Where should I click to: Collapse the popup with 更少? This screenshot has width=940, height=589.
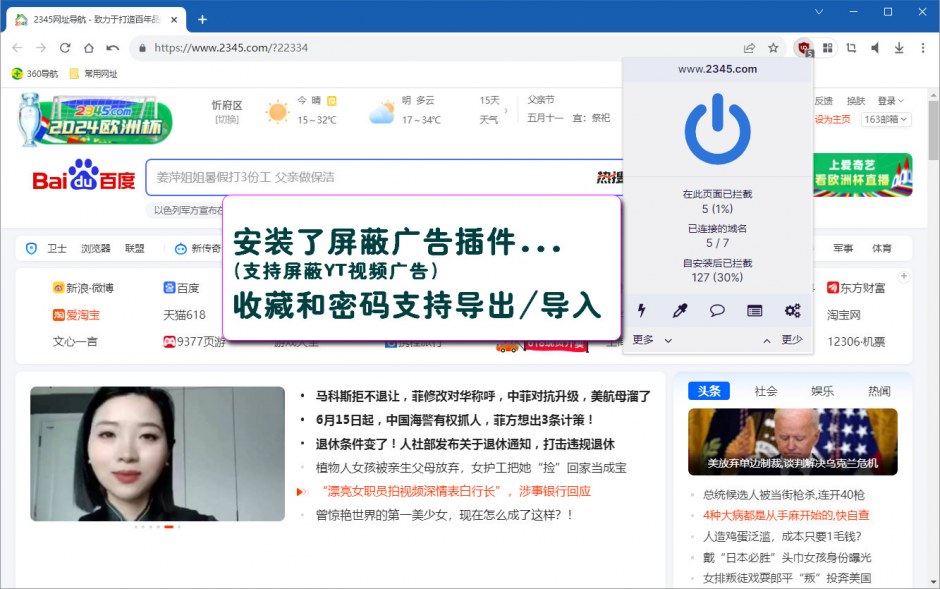(x=783, y=340)
